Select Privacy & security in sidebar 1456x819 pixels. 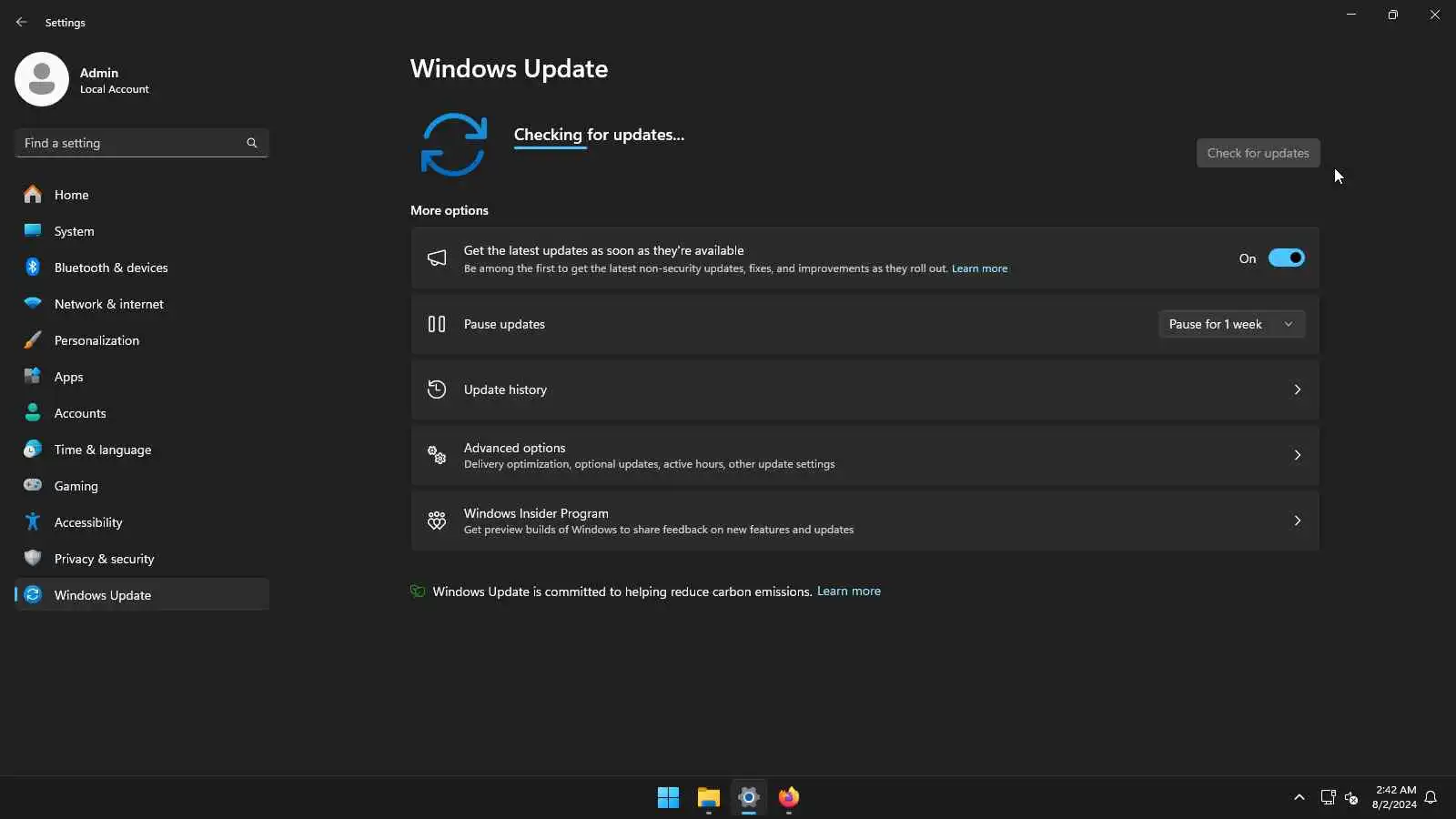(104, 559)
